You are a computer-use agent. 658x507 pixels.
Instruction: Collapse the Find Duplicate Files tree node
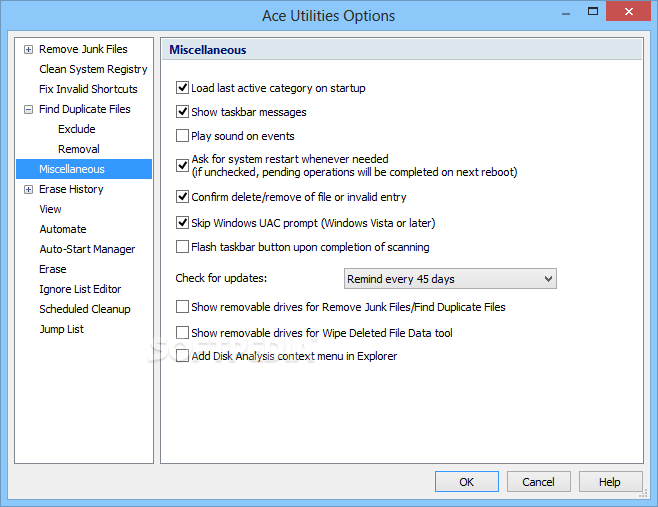tap(28, 110)
